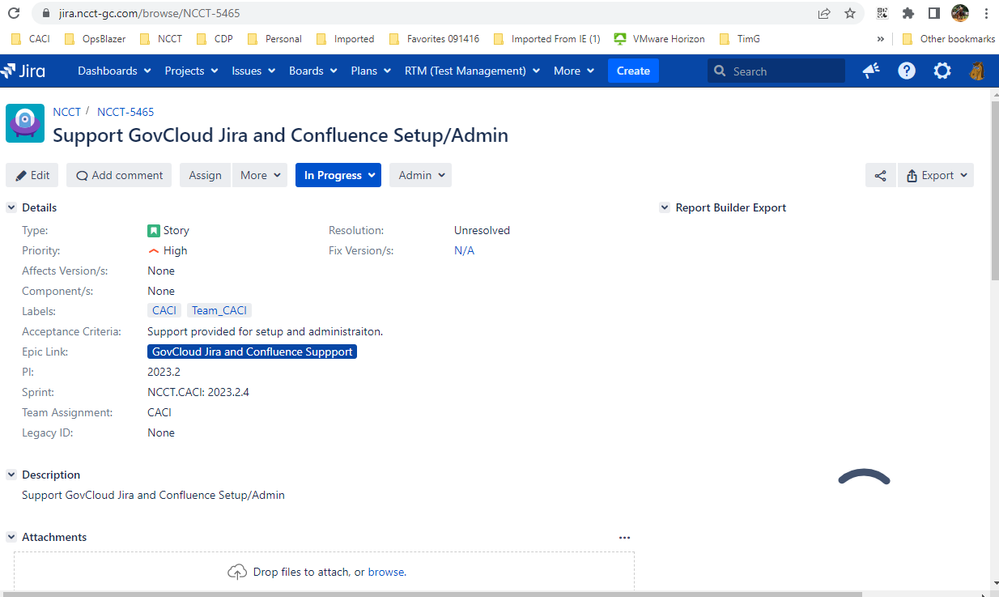Open the Chrome profile avatar

pos(960,13)
